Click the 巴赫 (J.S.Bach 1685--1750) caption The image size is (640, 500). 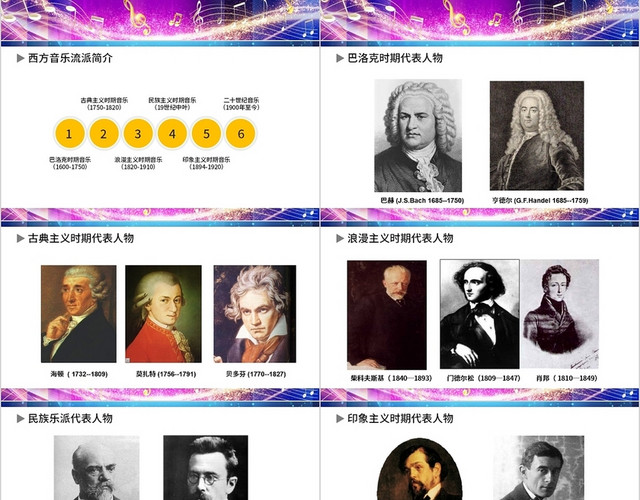tap(422, 200)
